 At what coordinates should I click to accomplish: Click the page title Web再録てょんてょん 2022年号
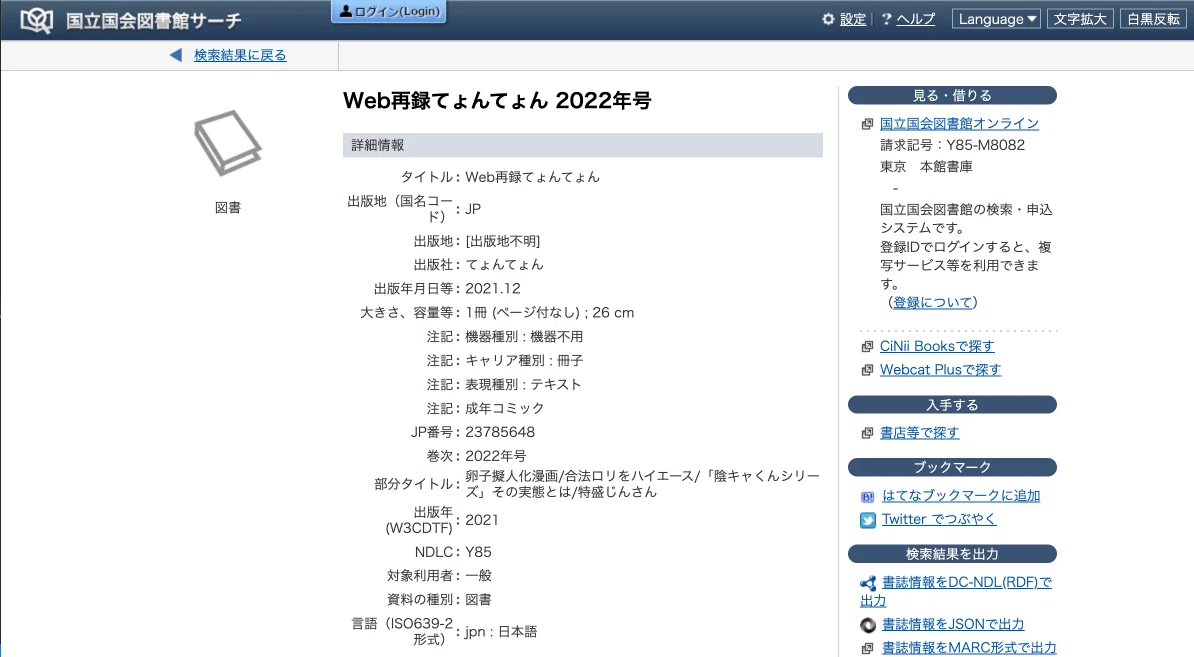click(x=497, y=100)
